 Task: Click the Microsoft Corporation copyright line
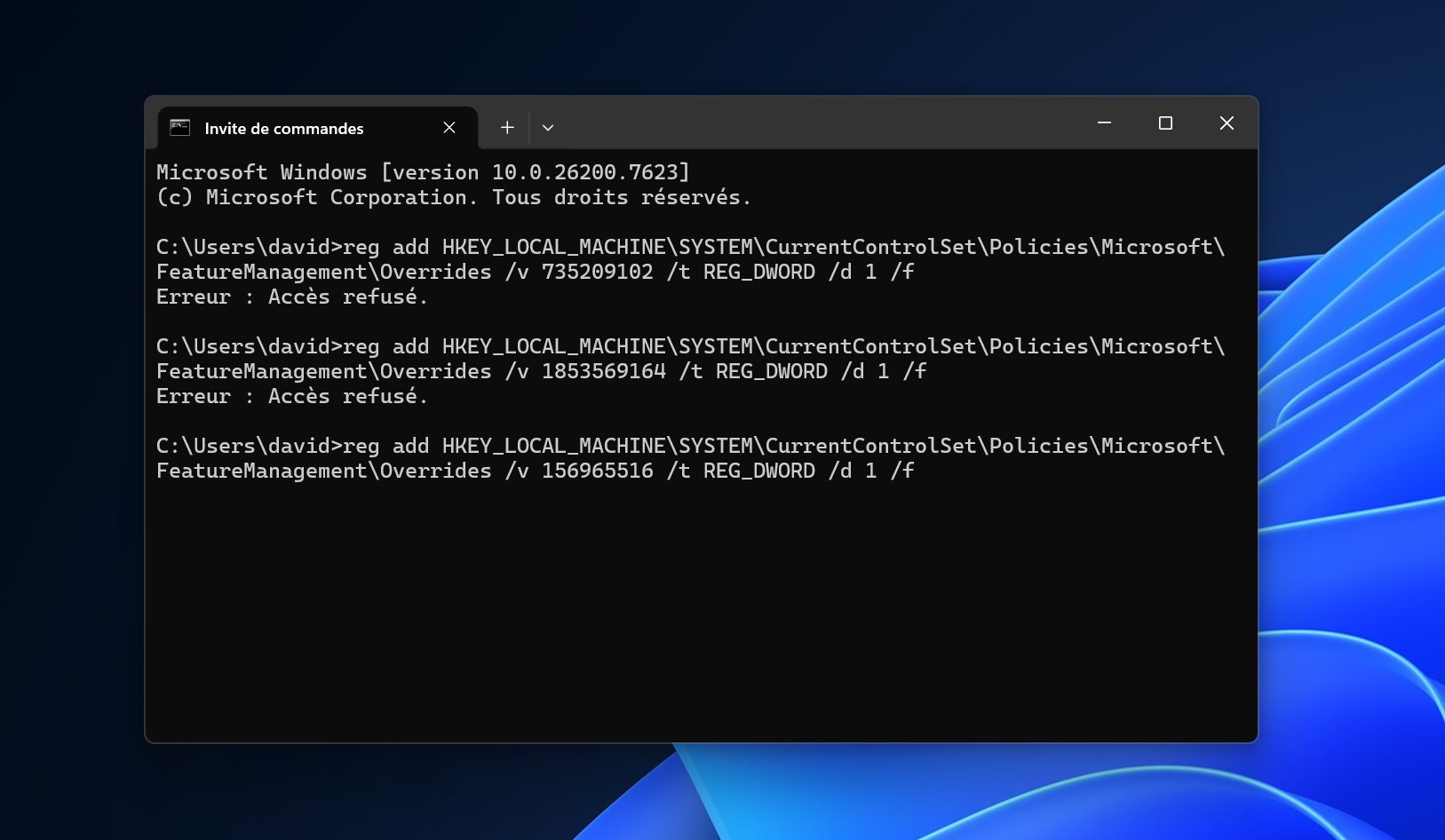coord(453,197)
